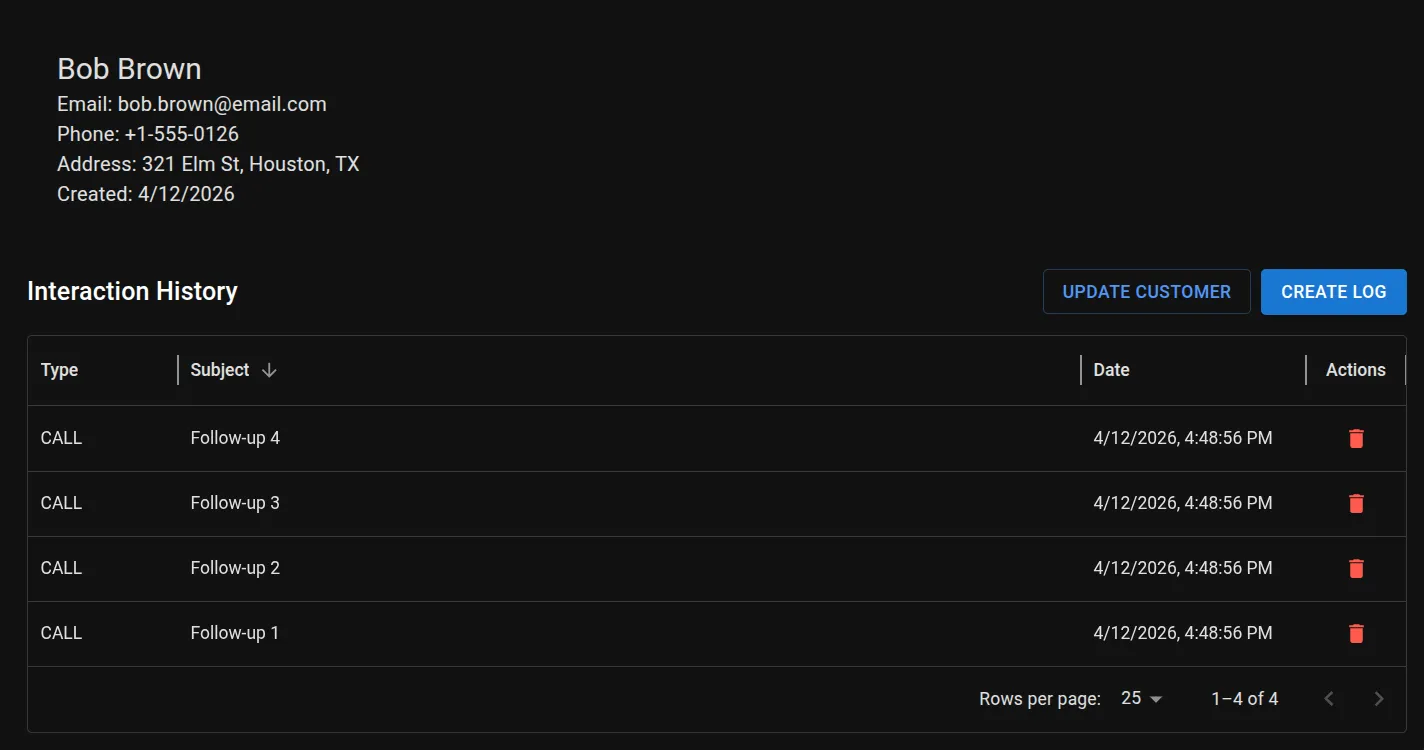Select the Follow-up 3 row subject
Viewport: 1424px width, 750px height.
coord(235,503)
